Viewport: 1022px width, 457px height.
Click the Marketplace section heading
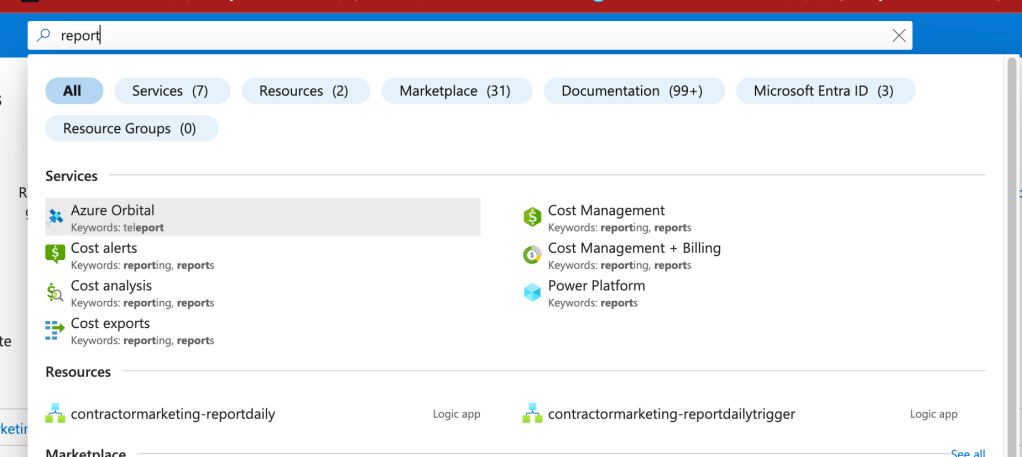[85, 452]
